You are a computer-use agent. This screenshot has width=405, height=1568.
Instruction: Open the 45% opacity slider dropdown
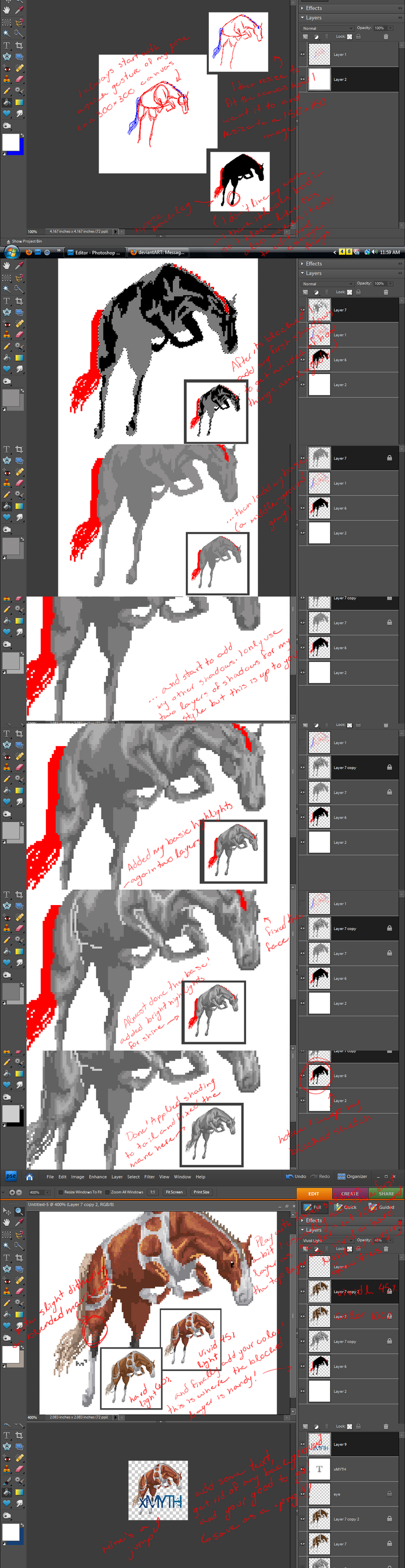(391, 1240)
